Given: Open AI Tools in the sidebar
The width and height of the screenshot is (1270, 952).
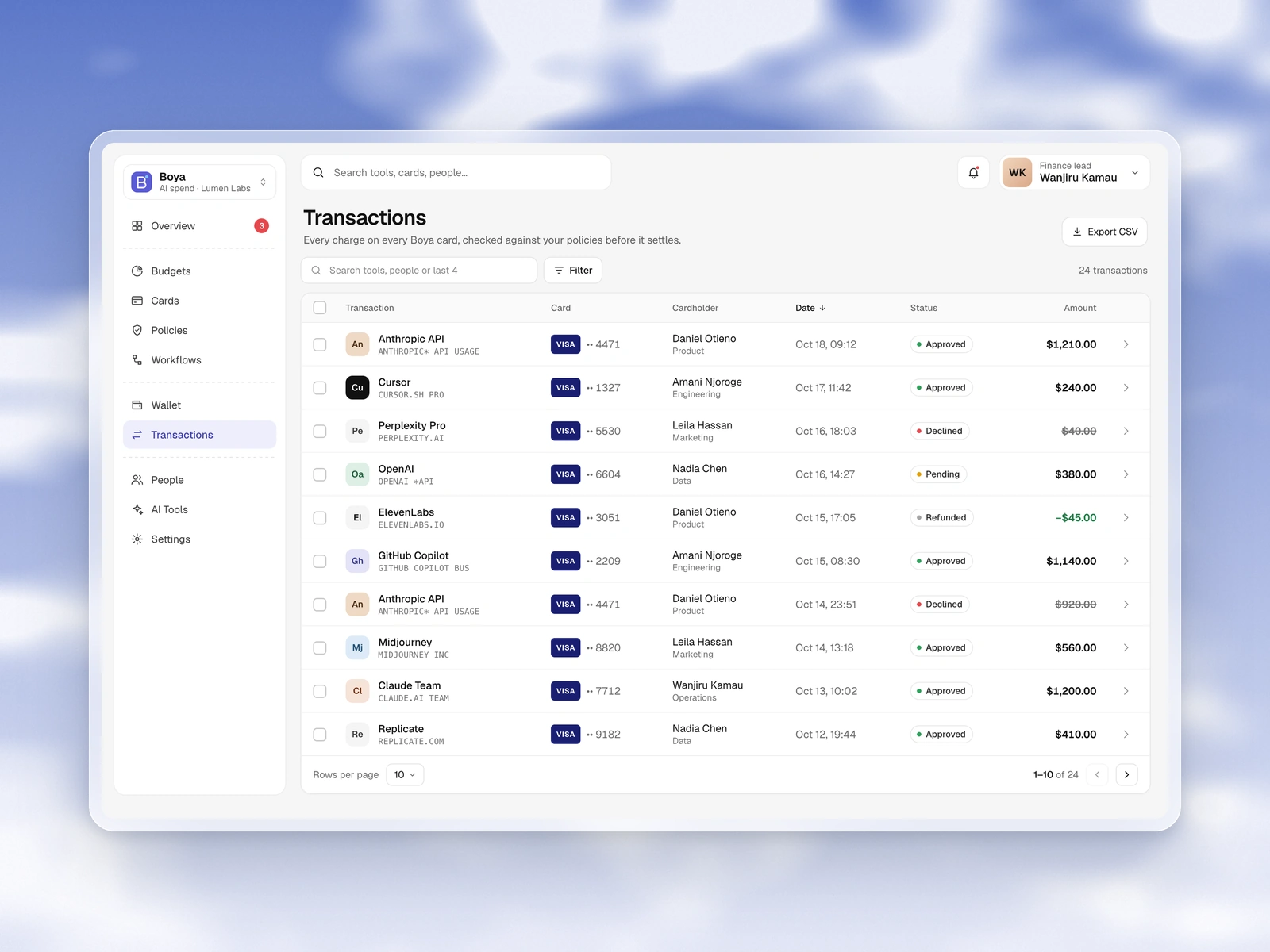Looking at the screenshot, I should tap(200, 509).
